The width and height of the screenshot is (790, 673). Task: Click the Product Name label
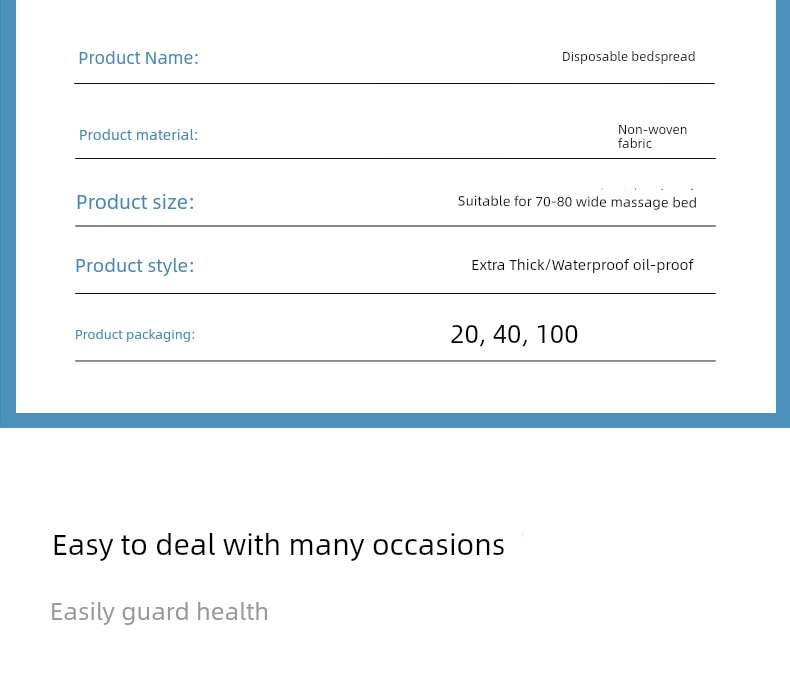(x=139, y=58)
